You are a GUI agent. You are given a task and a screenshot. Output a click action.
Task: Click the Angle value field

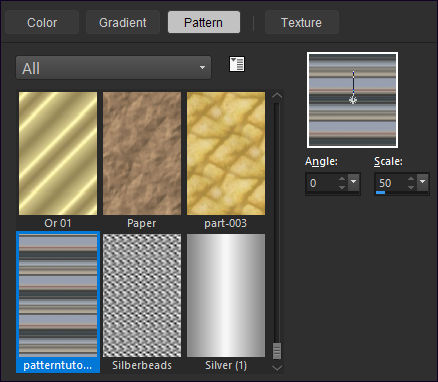pyautogui.click(x=322, y=183)
